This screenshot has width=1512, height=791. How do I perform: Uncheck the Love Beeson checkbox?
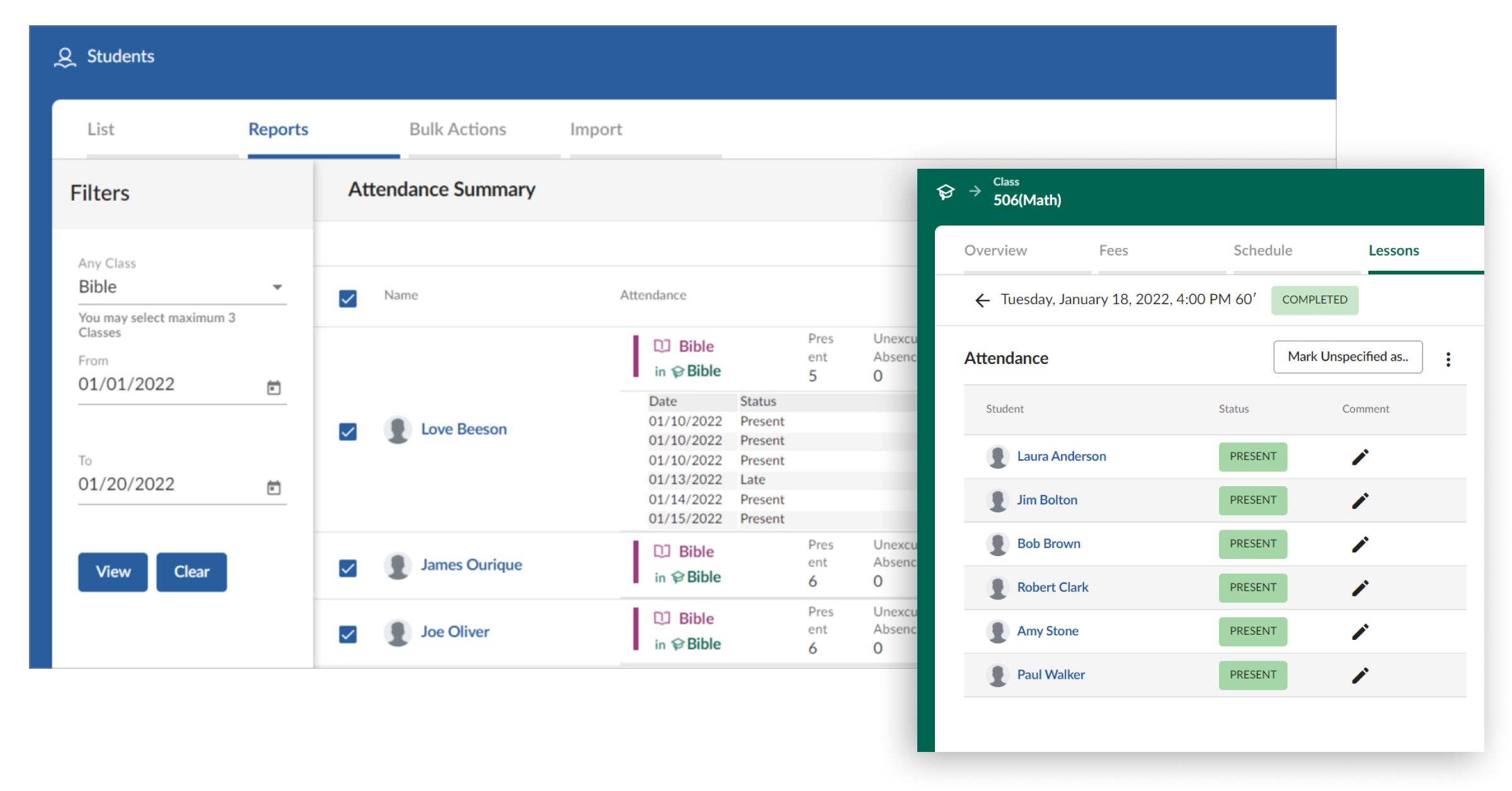click(348, 431)
